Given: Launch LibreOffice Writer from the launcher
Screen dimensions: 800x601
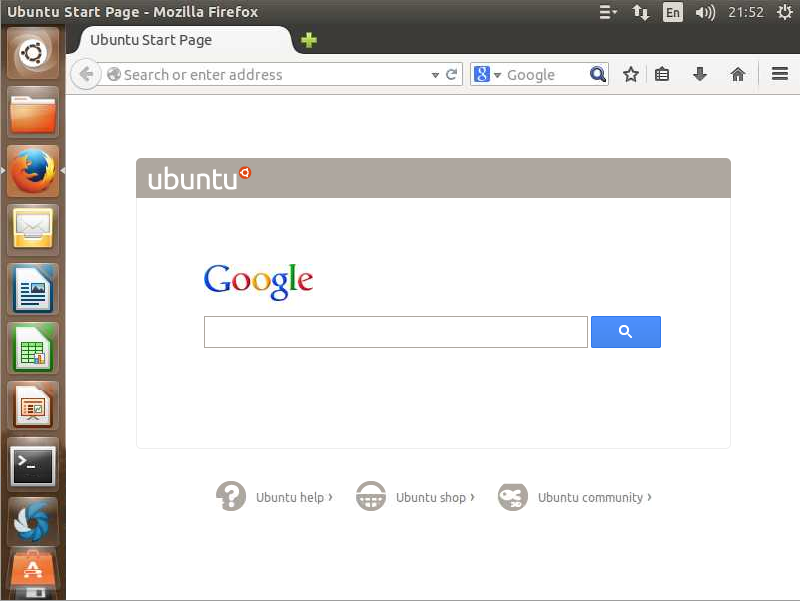Looking at the screenshot, I should [33, 289].
